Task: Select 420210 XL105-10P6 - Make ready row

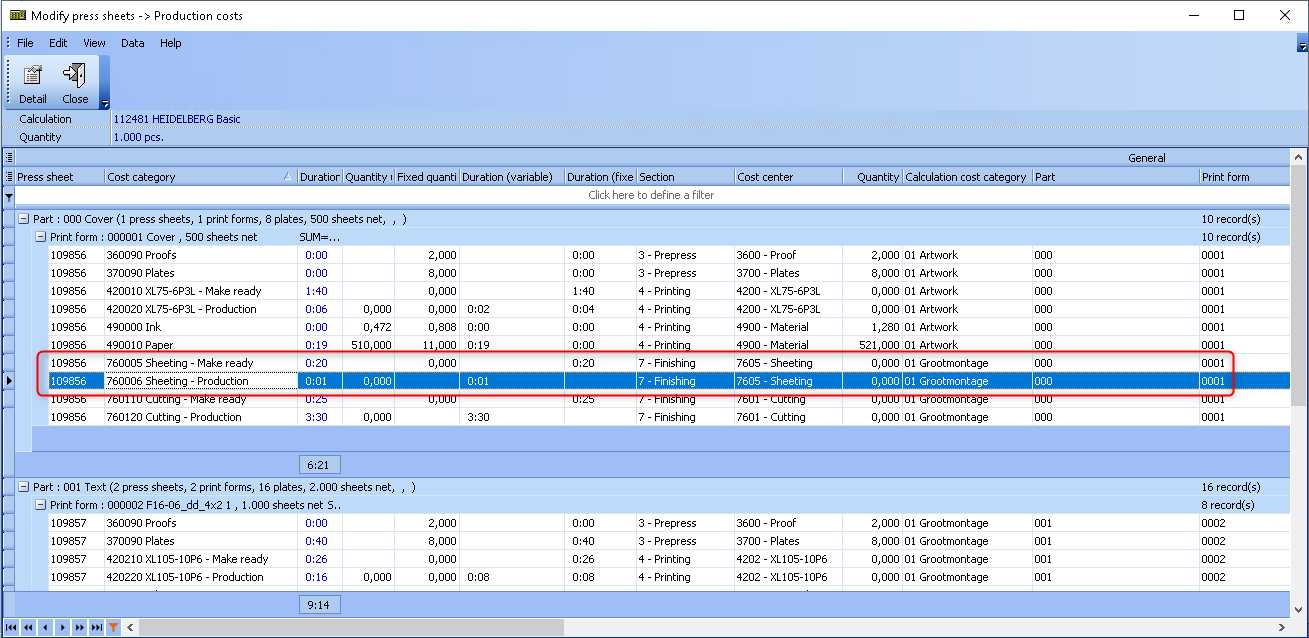Action: click(668, 559)
